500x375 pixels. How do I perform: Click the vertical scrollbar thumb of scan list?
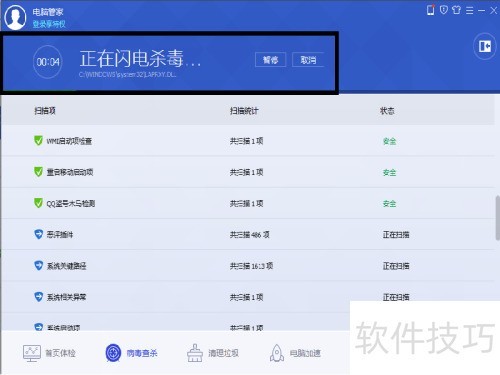[x=497, y=218]
